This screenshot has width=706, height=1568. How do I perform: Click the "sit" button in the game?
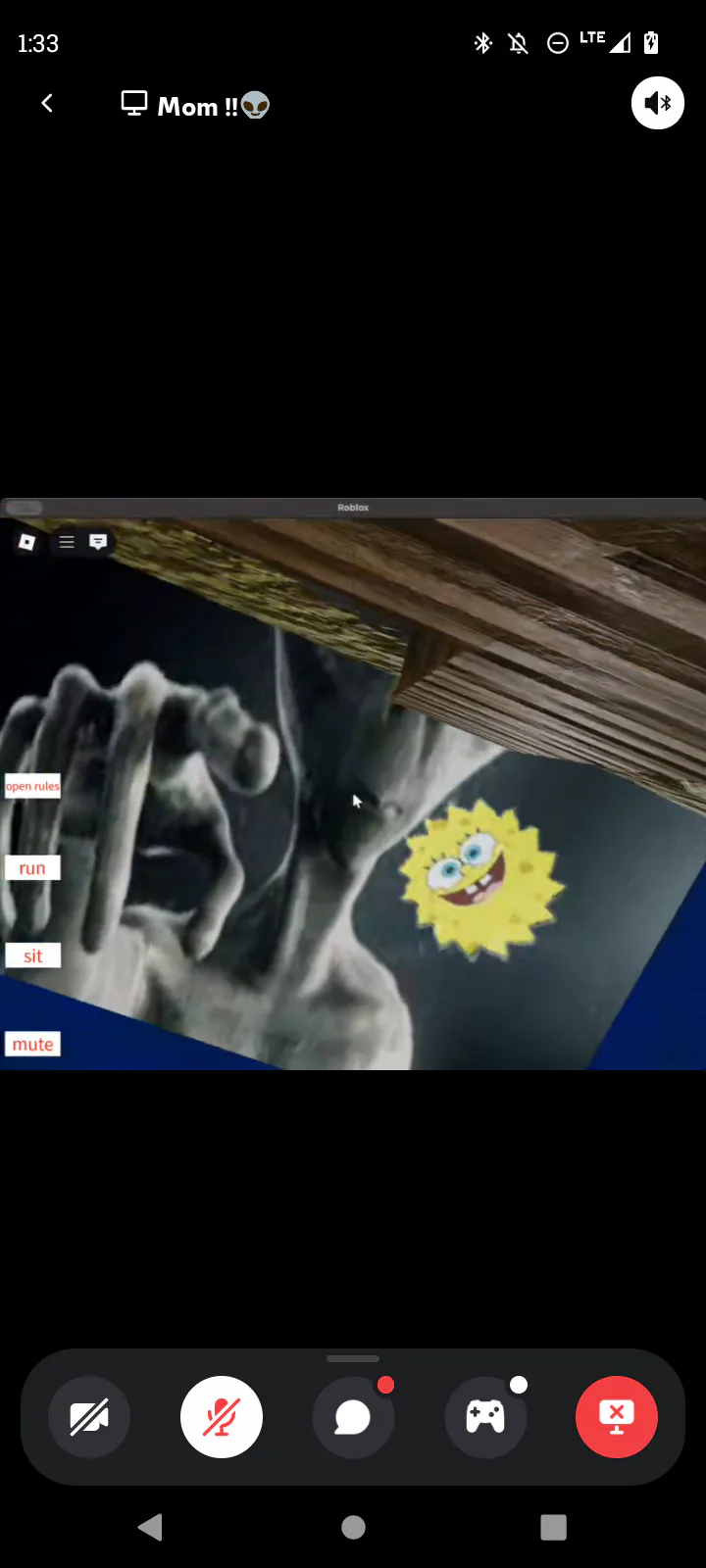tap(32, 955)
